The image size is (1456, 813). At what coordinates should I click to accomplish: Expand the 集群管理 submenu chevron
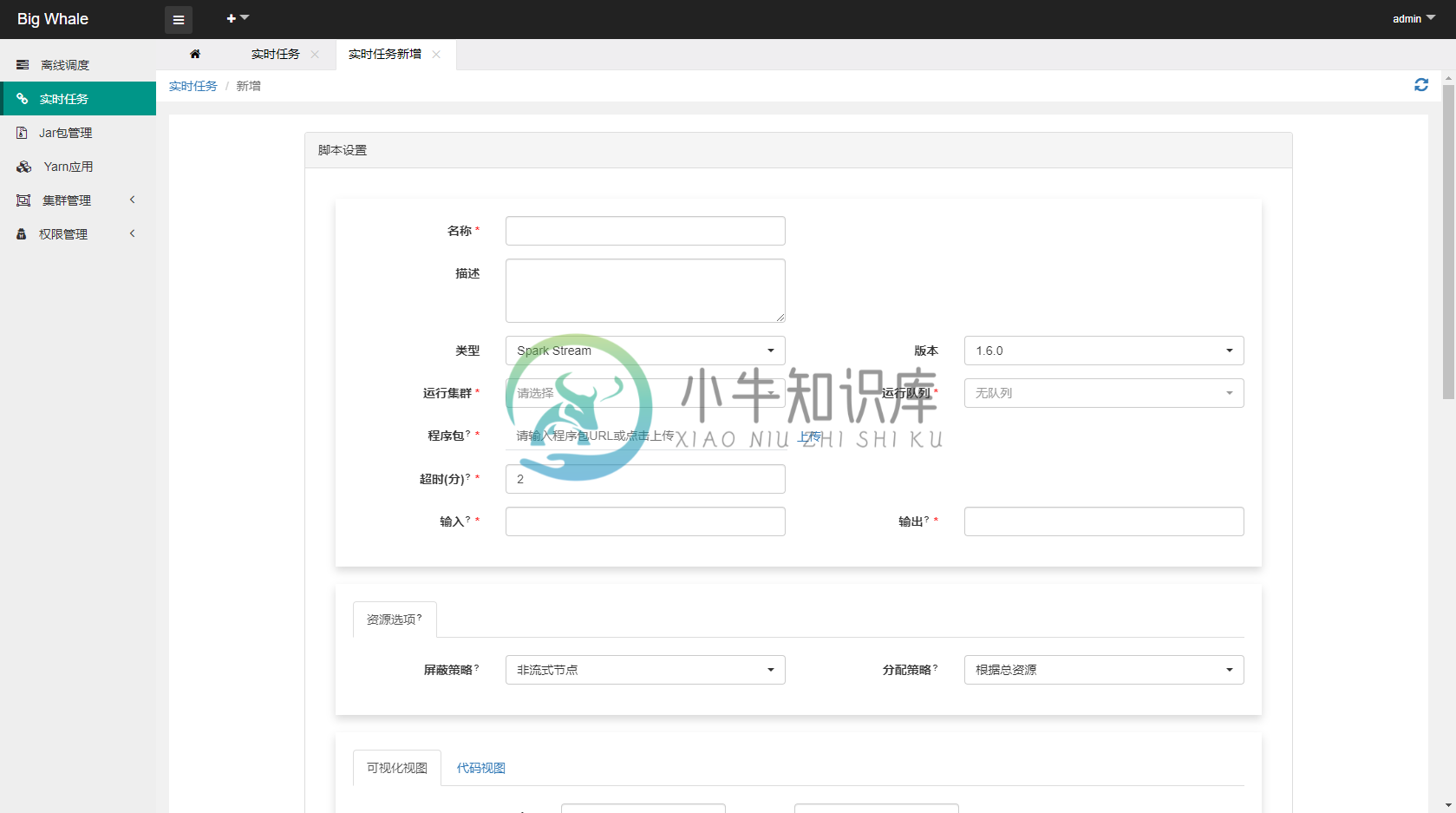click(x=133, y=200)
